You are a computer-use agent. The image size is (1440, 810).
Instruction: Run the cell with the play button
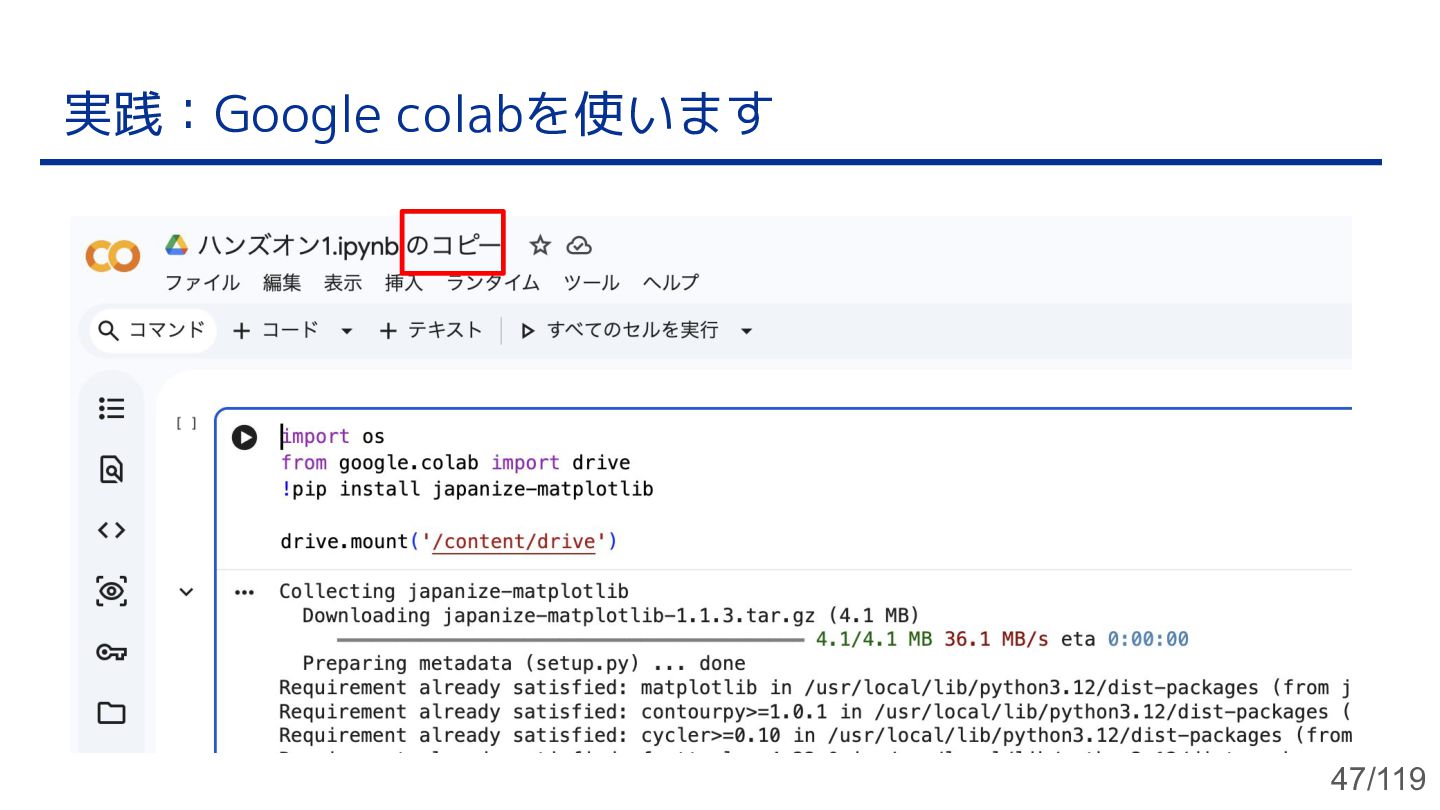tap(244, 437)
